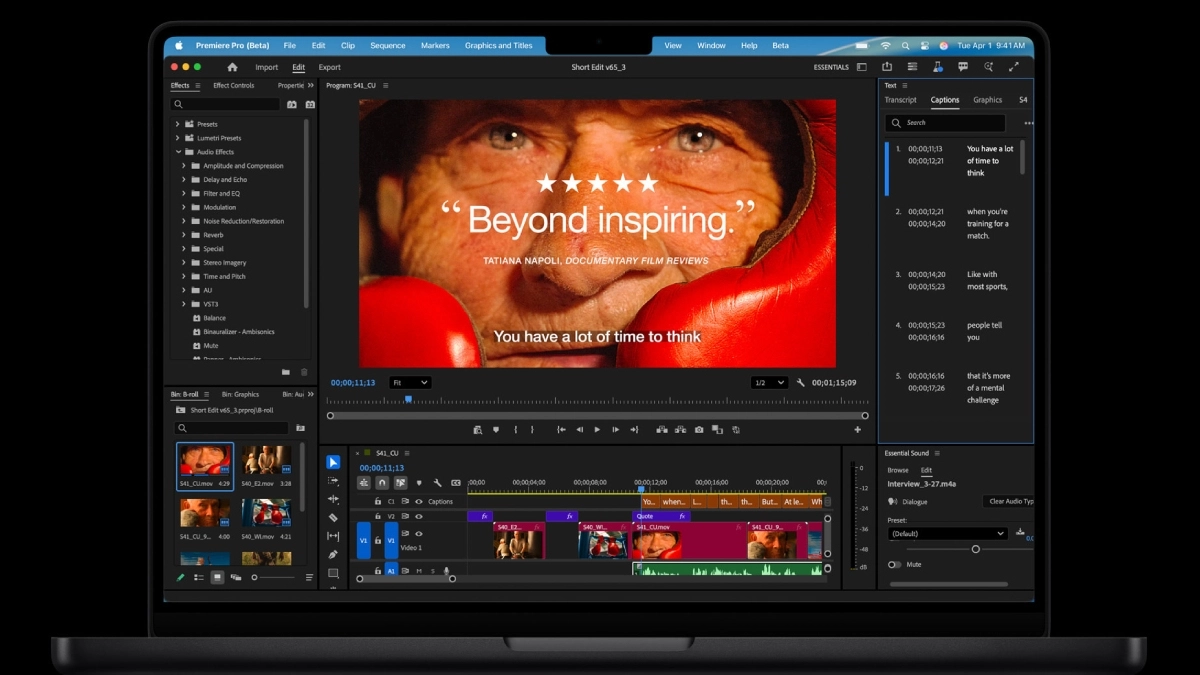Click the beta flask icon in the header
This screenshot has height=675, width=1200.
point(938,67)
